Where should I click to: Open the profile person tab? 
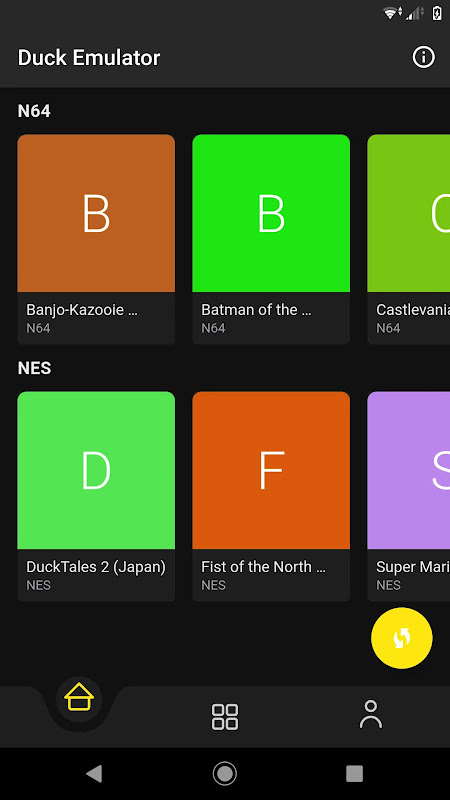pos(371,714)
